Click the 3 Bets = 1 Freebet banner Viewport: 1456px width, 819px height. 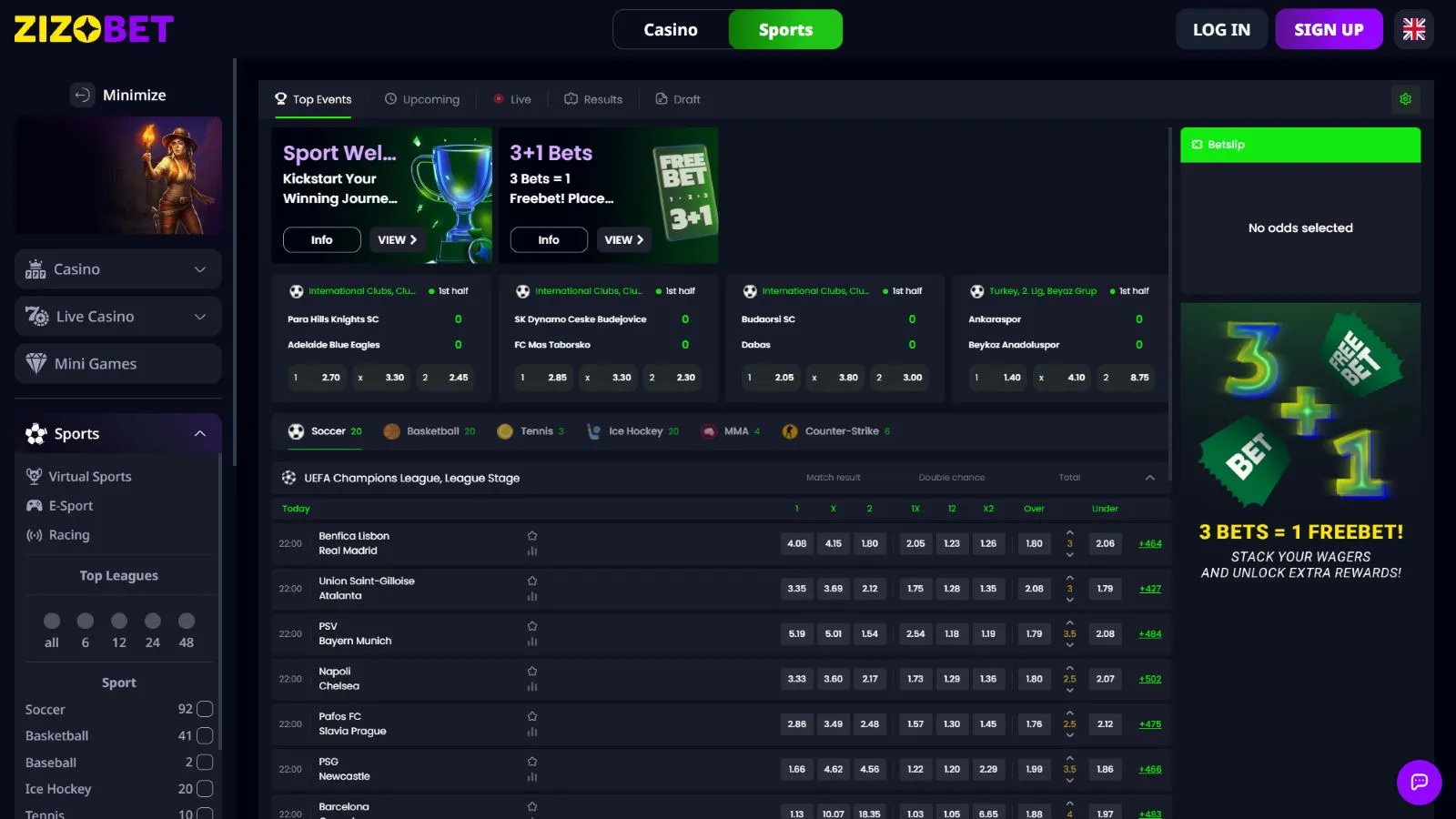[x=1300, y=441]
